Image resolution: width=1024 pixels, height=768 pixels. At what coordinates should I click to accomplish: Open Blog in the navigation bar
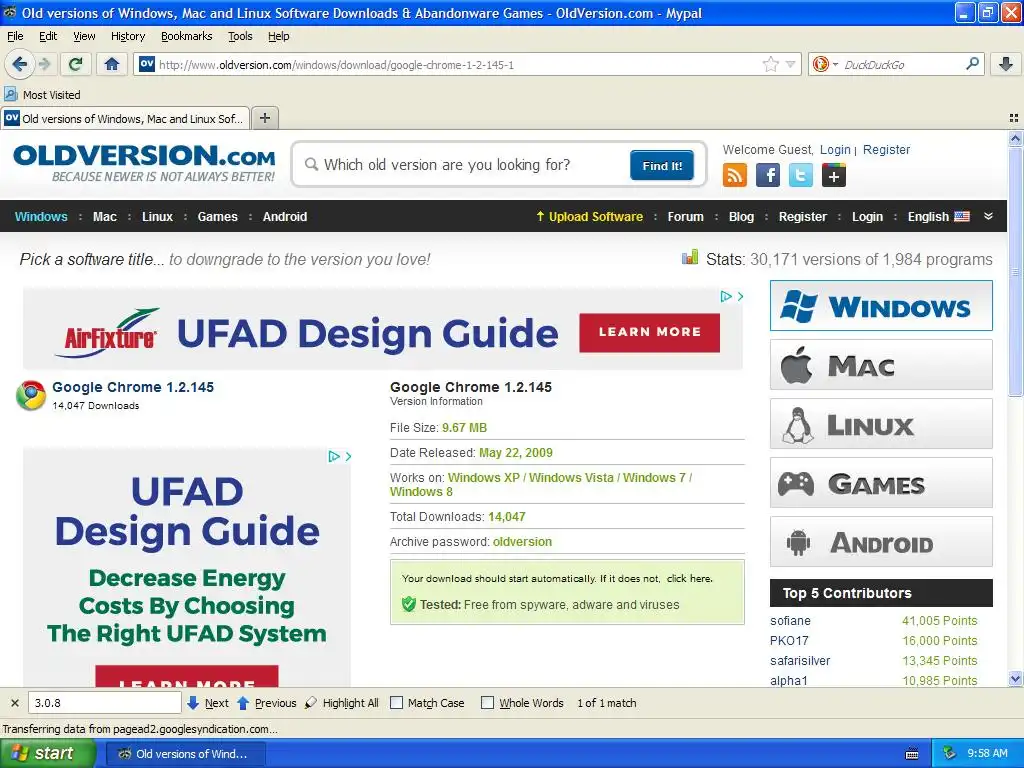[x=741, y=216]
